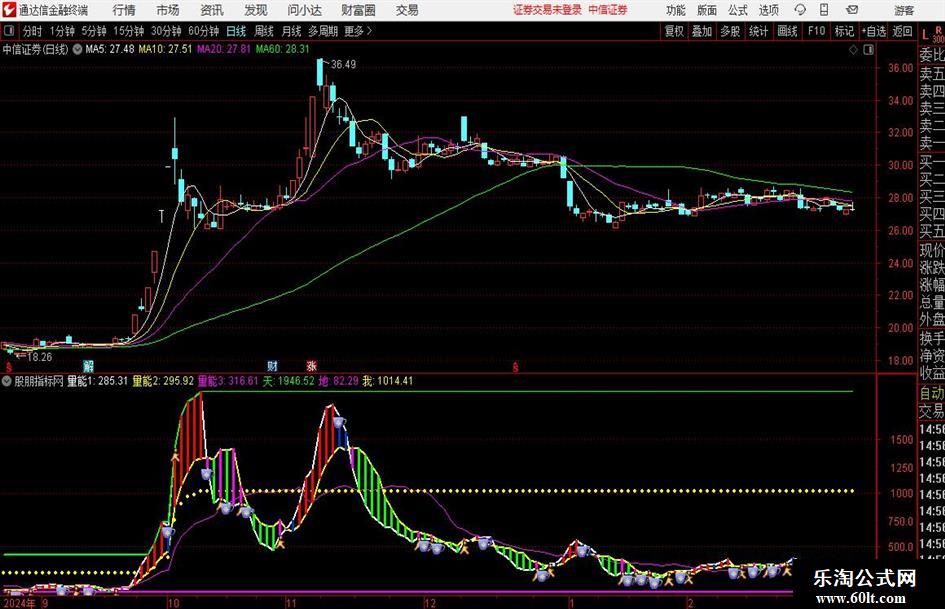Screen dimensions: 945x609
Task: Click the 画线 drawing toolbar button
Action: 787,31
